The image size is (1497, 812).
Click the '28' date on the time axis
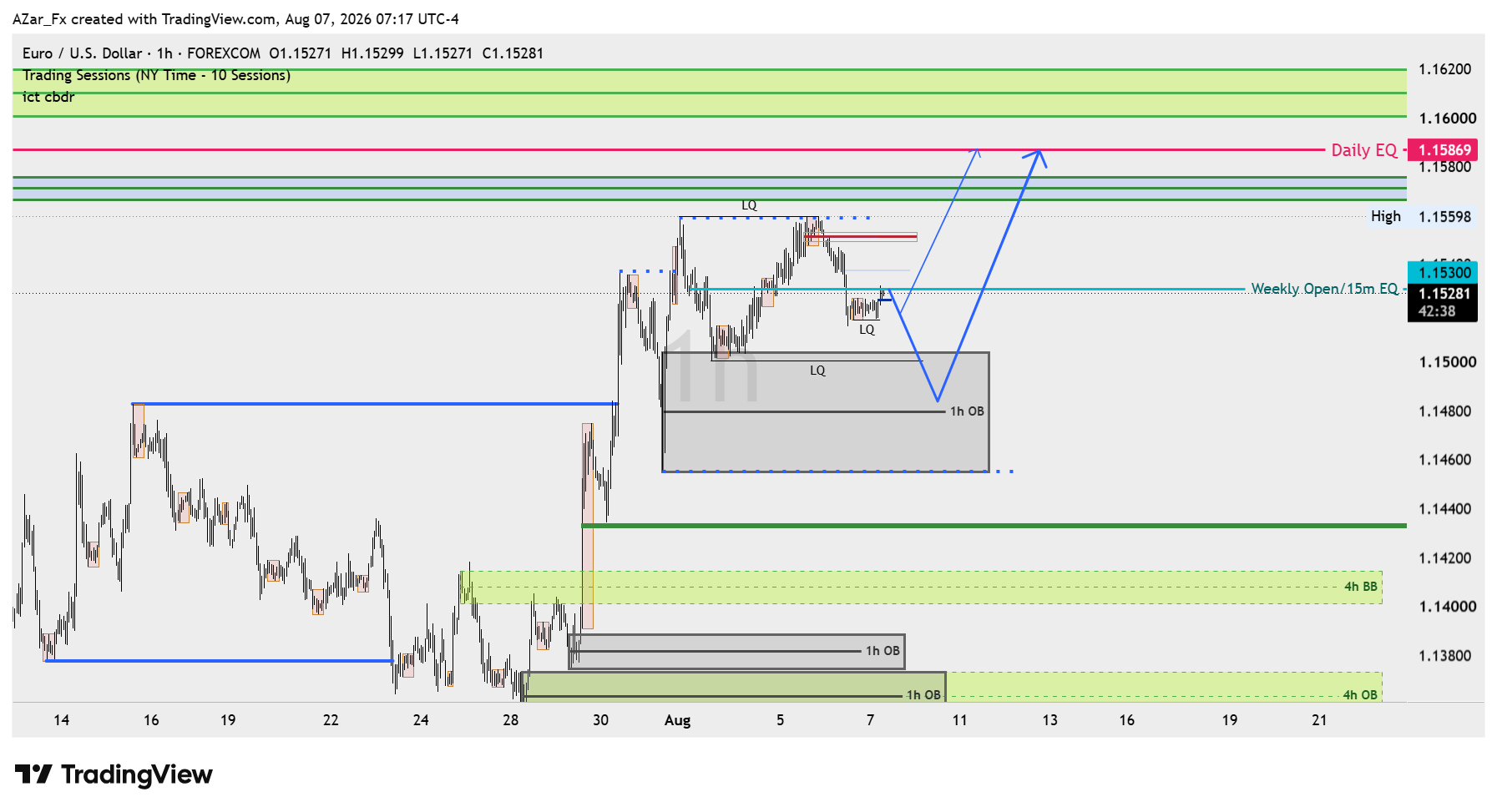(x=511, y=720)
